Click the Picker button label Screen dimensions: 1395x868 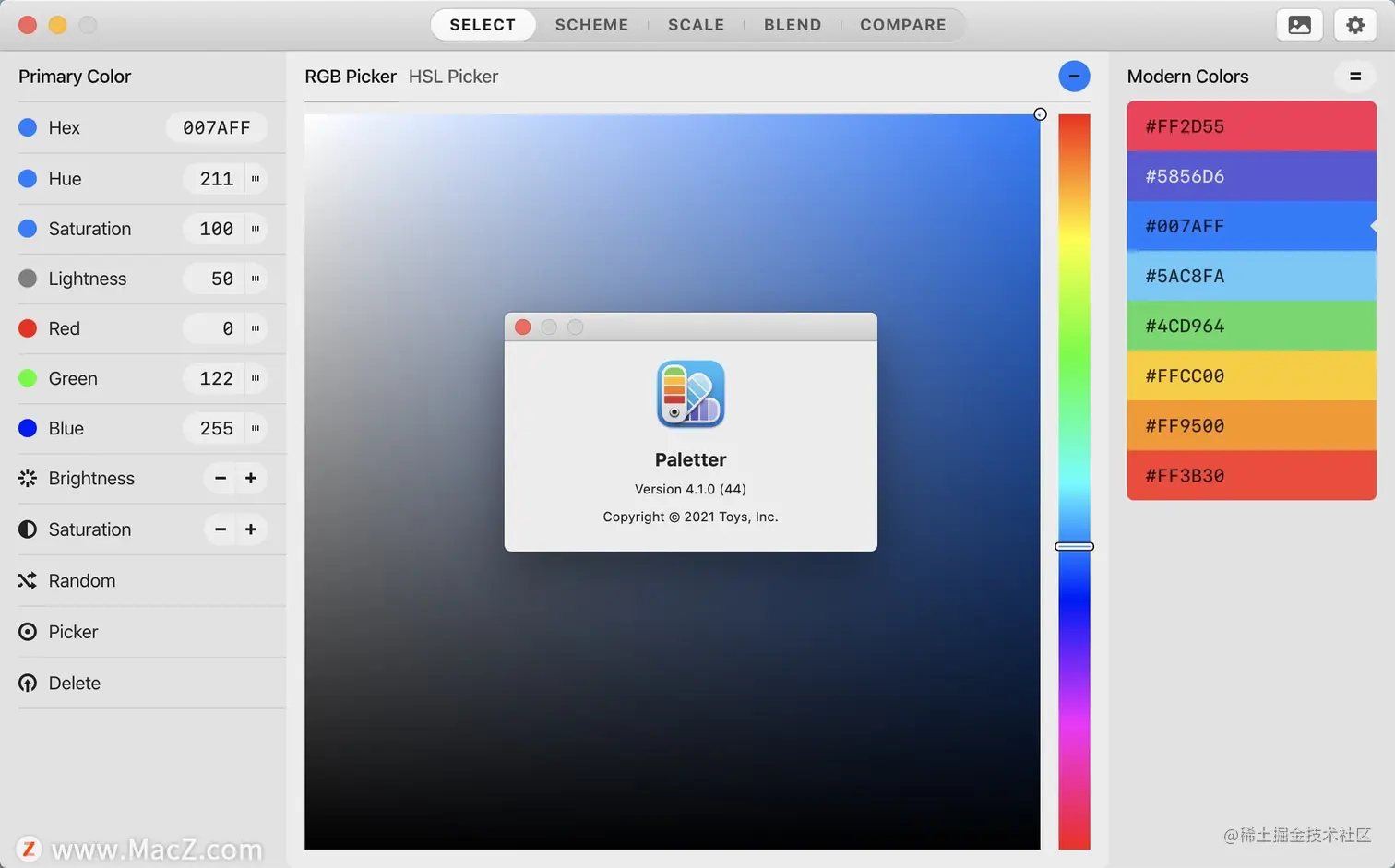pyautogui.click(x=73, y=632)
